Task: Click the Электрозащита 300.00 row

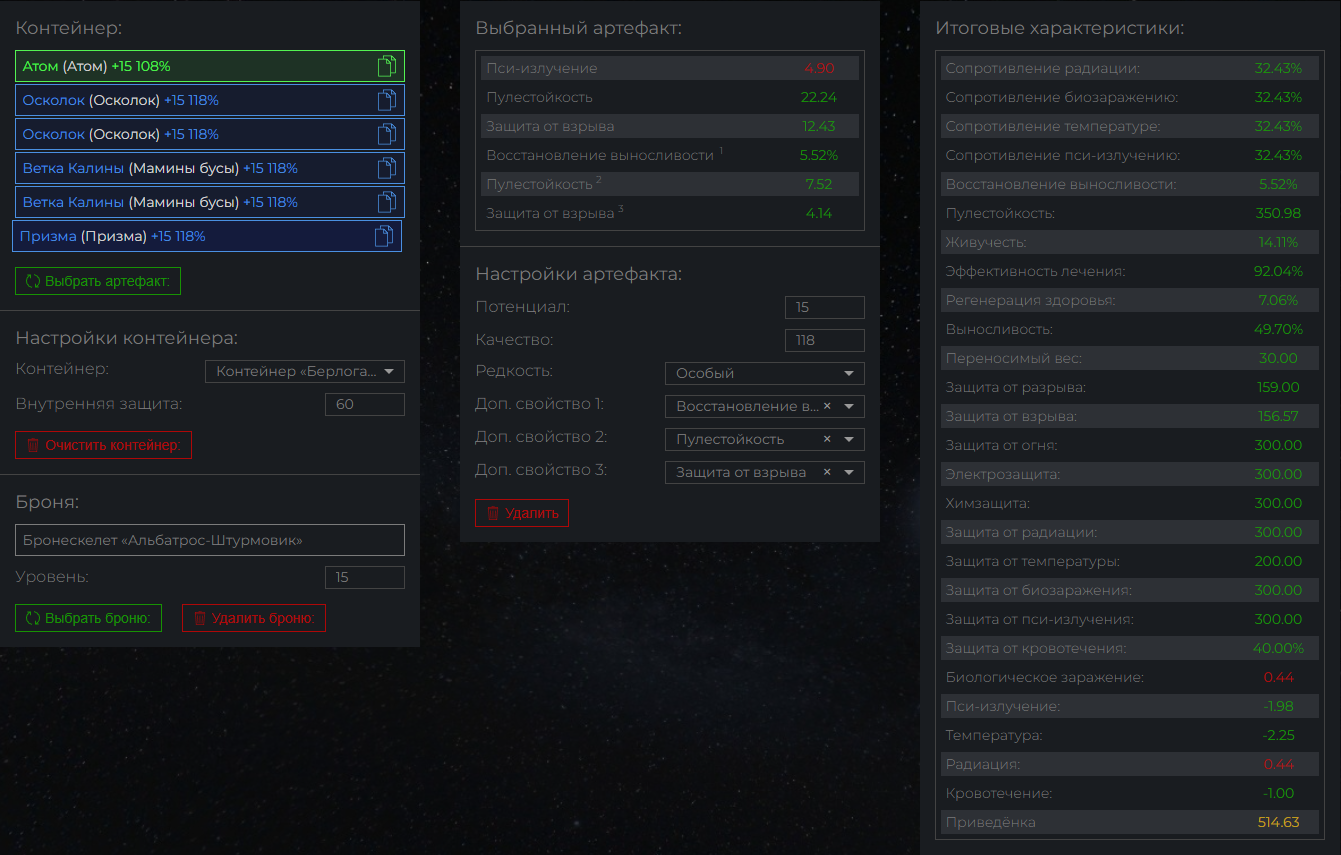Action: coord(1130,475)
